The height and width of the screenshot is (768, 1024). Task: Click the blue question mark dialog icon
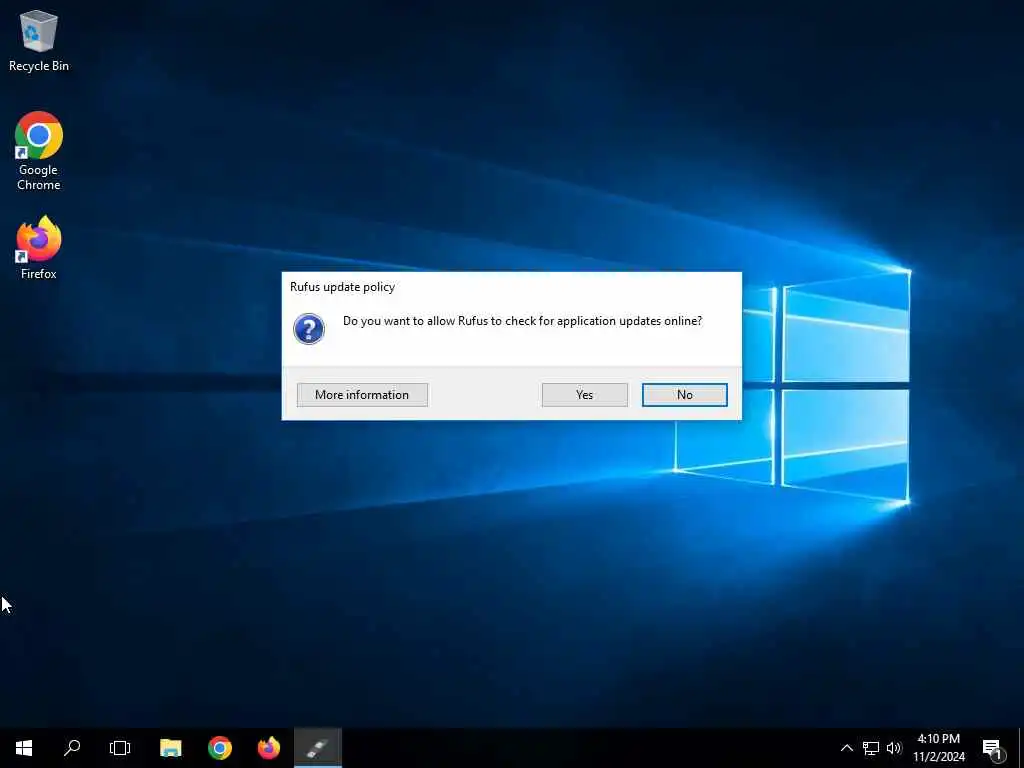coord(309,328)
